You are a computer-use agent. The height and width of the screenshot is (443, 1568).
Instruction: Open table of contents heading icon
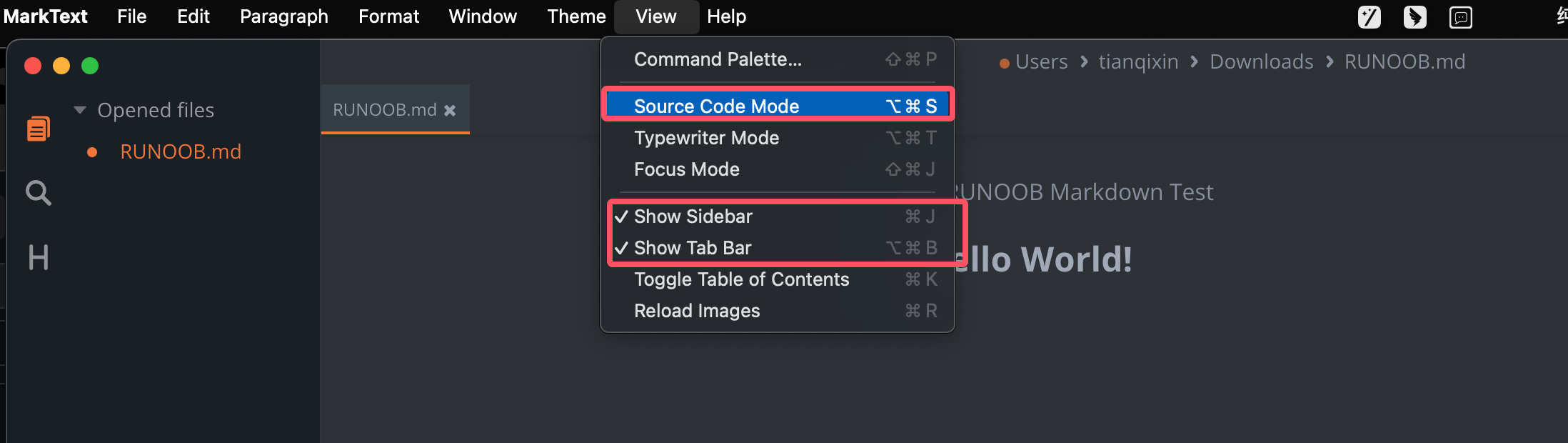click(x=39, y=257)
